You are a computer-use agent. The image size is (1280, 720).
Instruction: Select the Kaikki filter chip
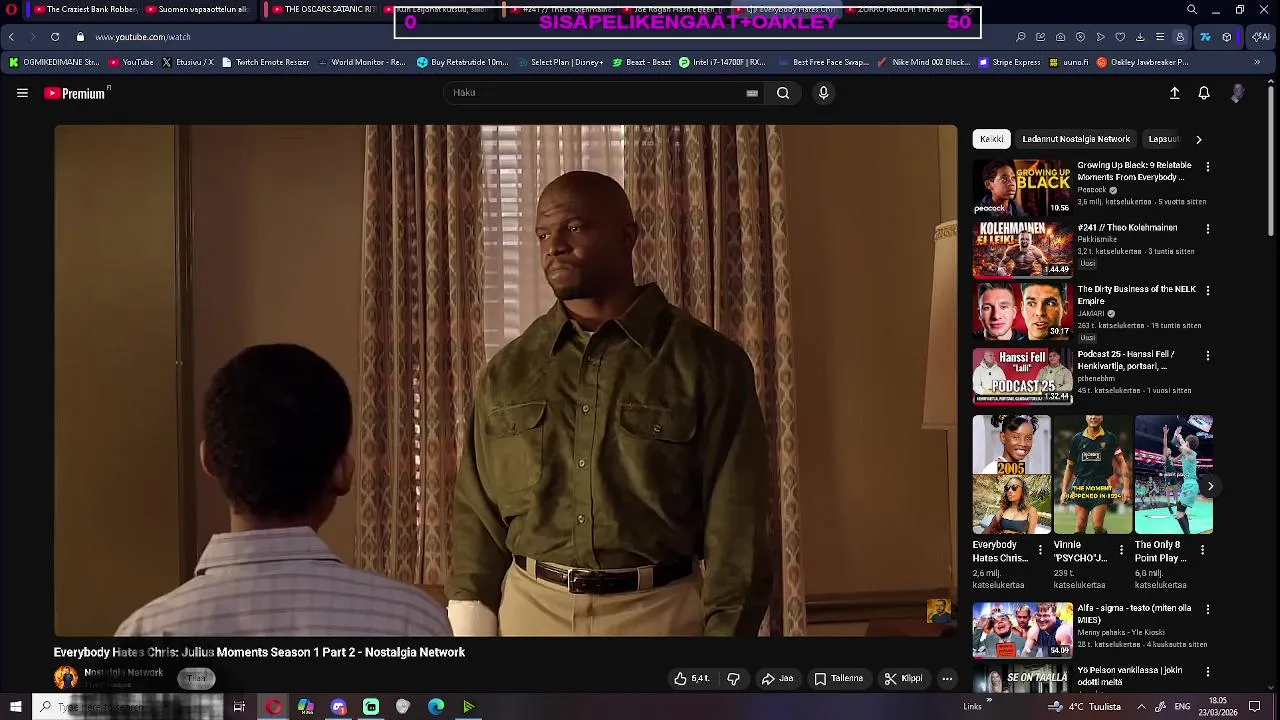pyautogui.click(x=992, y=139)
